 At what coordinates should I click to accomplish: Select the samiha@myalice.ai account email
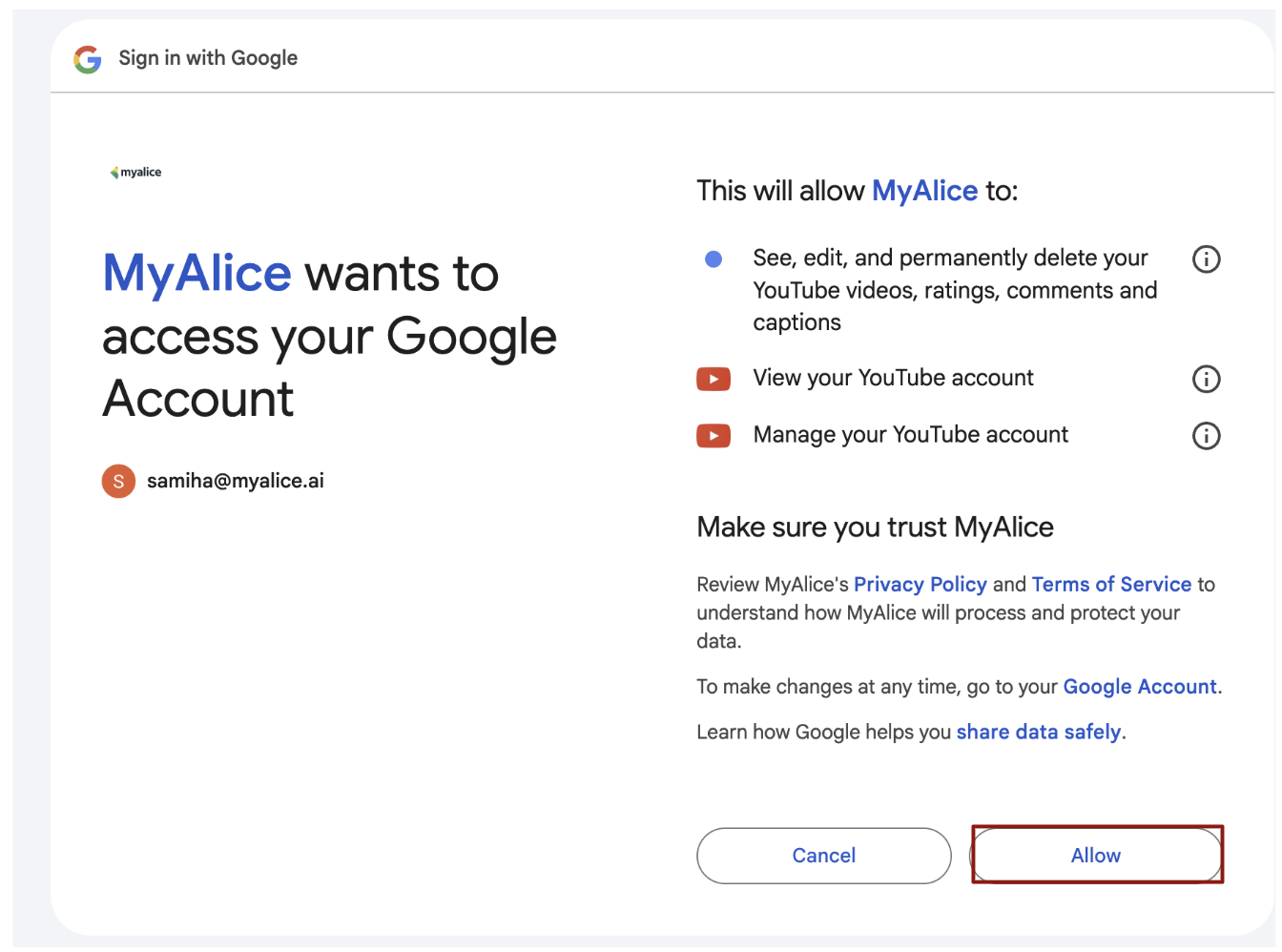[236, 481]
